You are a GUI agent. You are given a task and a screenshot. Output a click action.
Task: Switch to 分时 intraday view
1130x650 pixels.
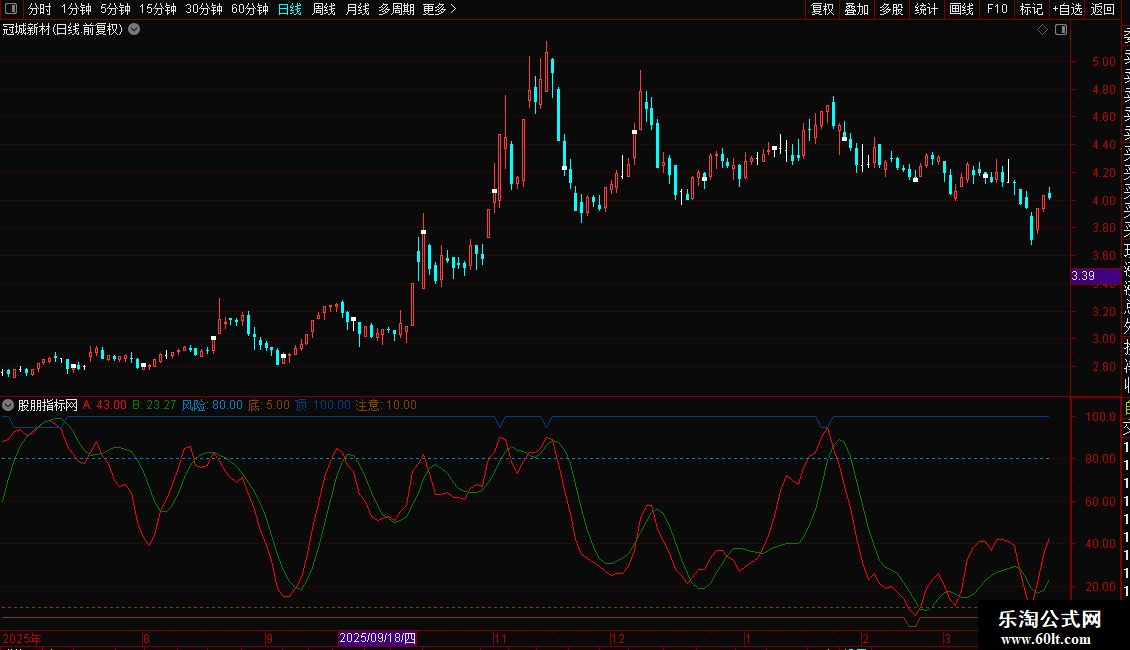click(x=40, y=9)
